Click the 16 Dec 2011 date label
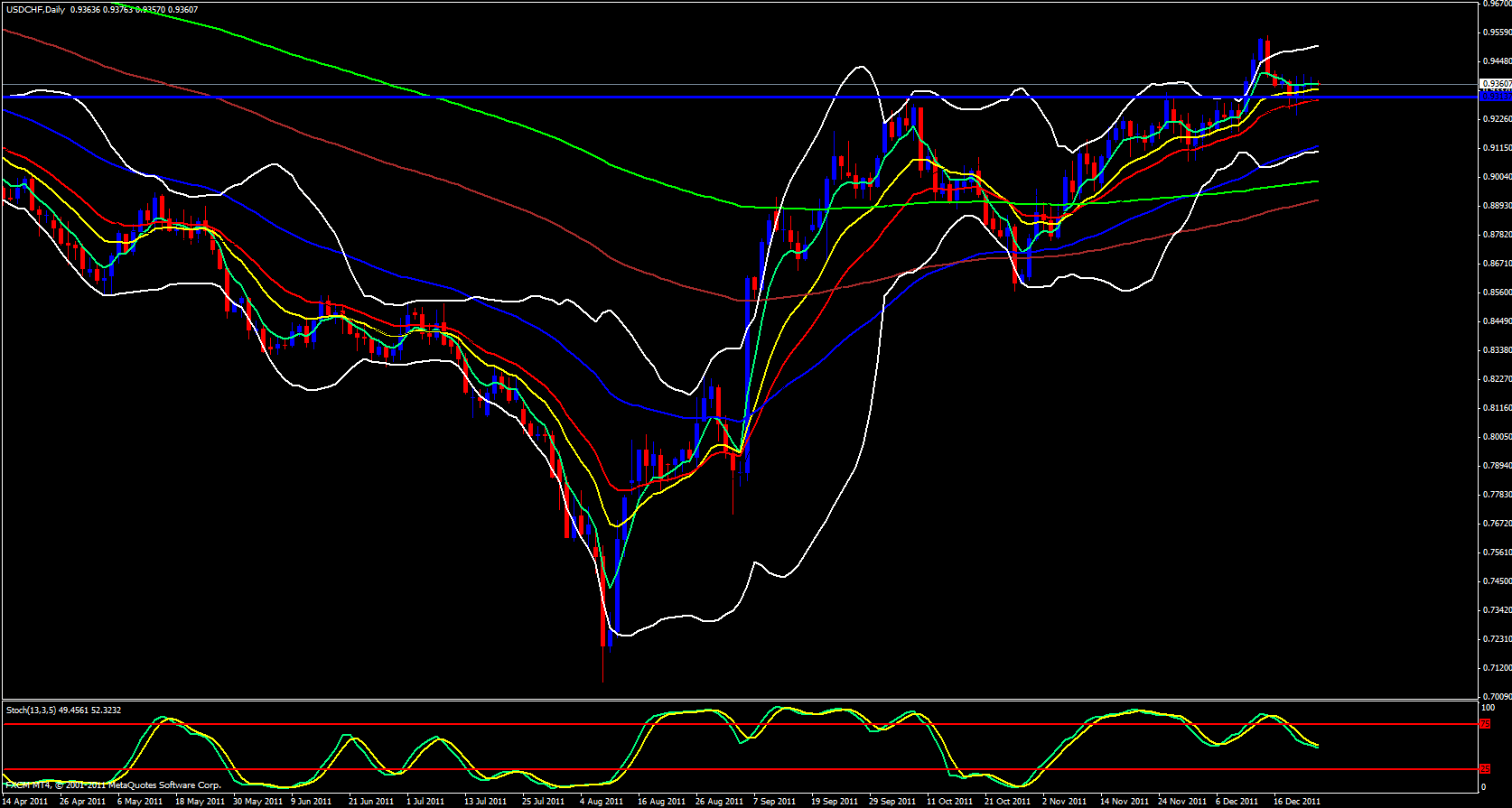1512x808 pixels. 1297,801
